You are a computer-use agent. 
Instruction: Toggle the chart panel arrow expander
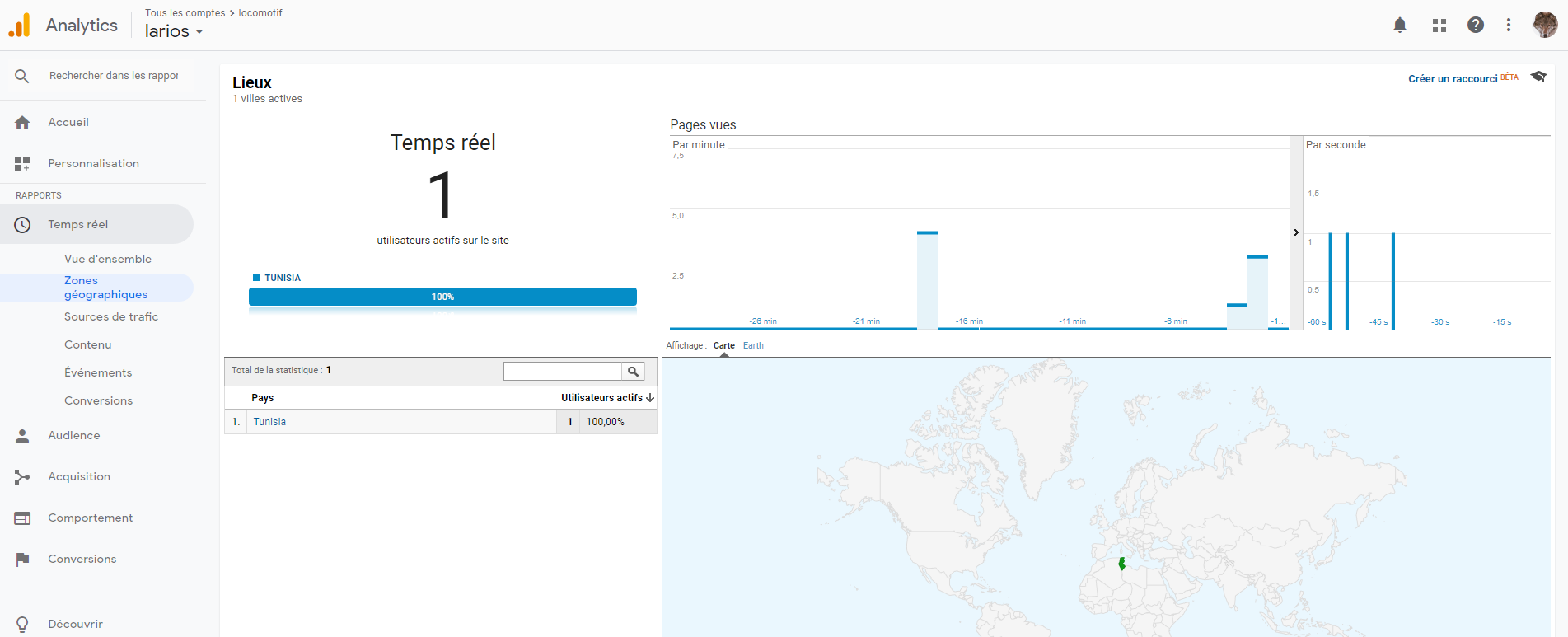pos(1296,232)
